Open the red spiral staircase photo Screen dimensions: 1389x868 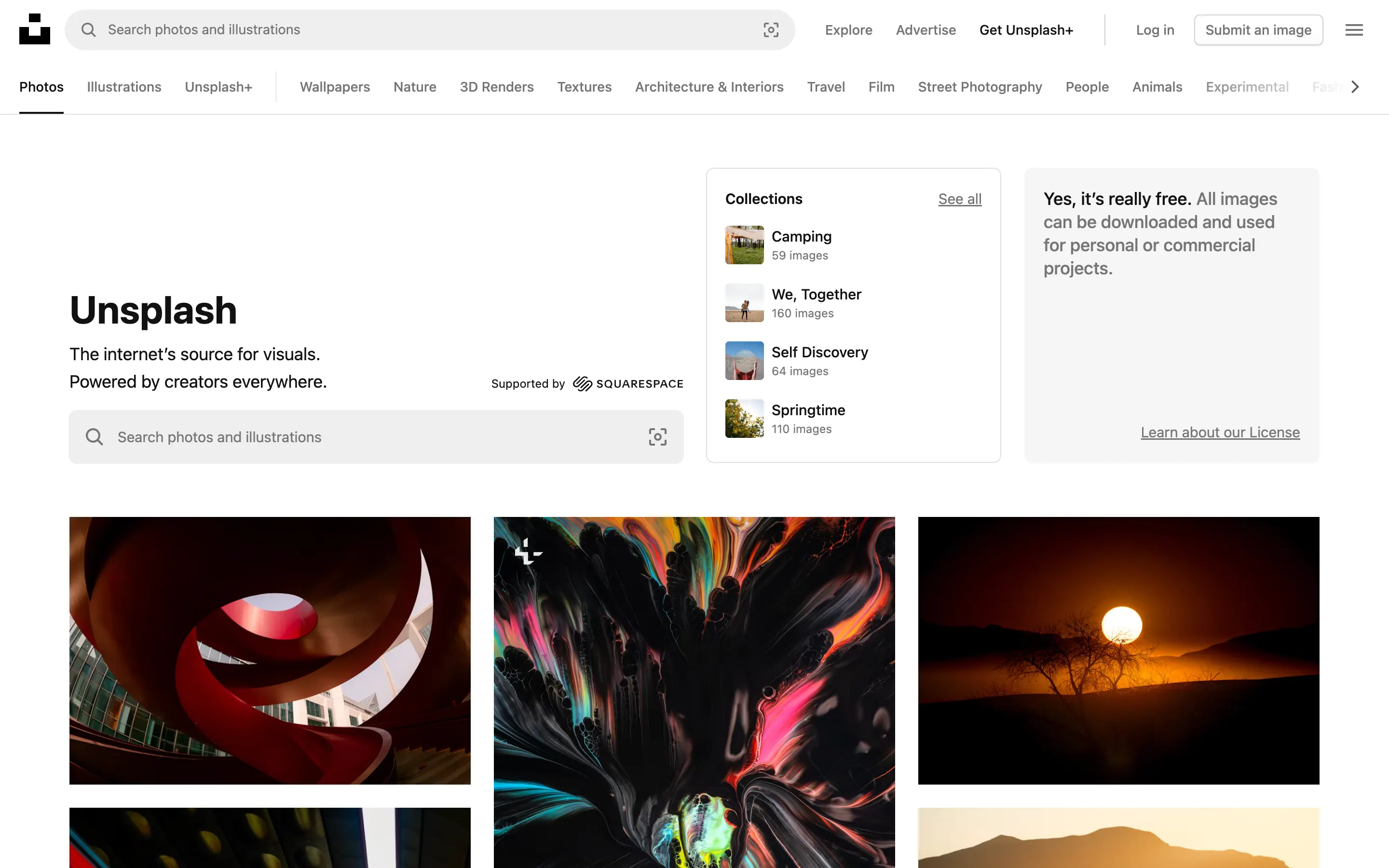[x=270, y=651]
